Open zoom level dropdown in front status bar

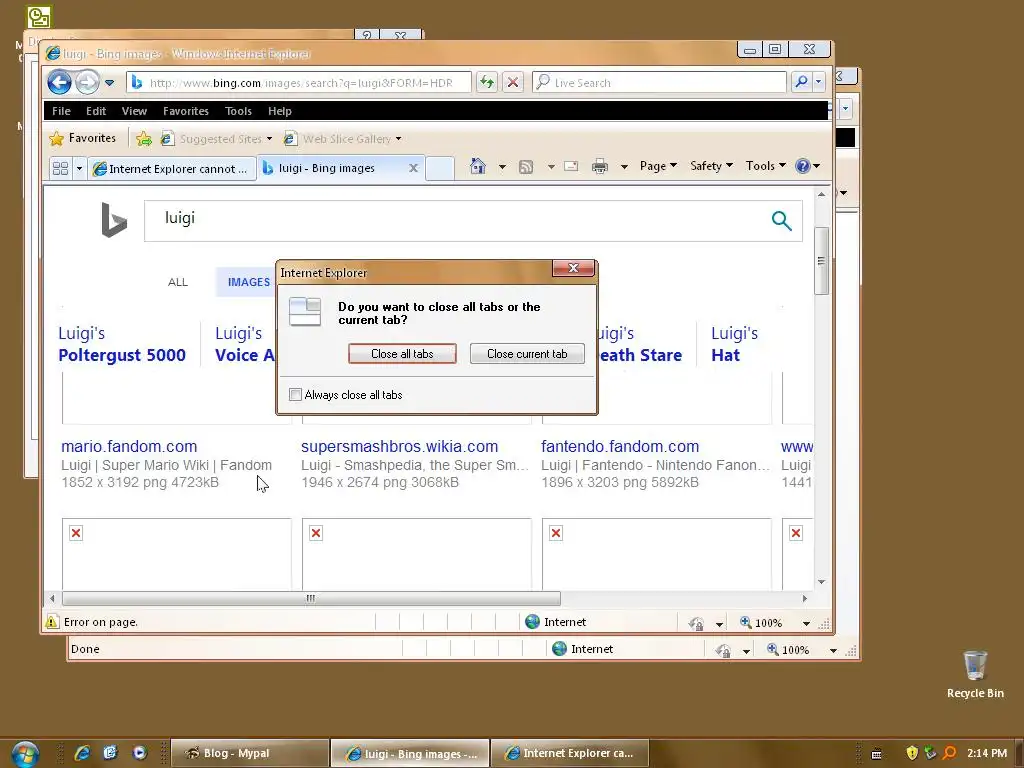click(806, 623)
